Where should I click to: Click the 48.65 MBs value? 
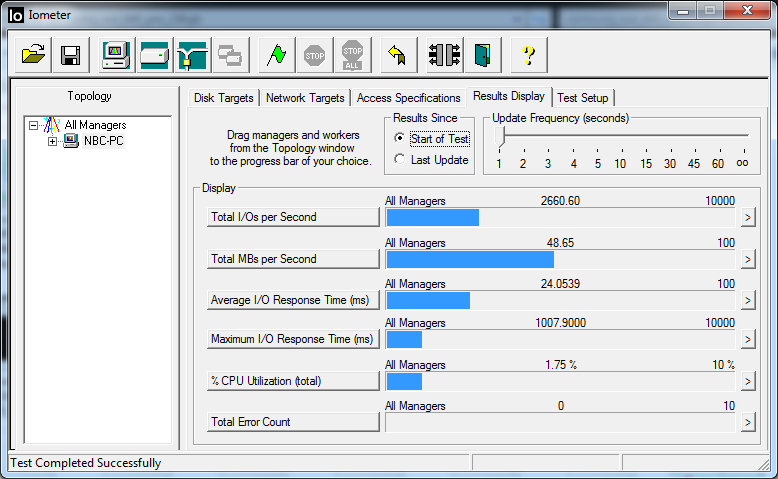560,243
